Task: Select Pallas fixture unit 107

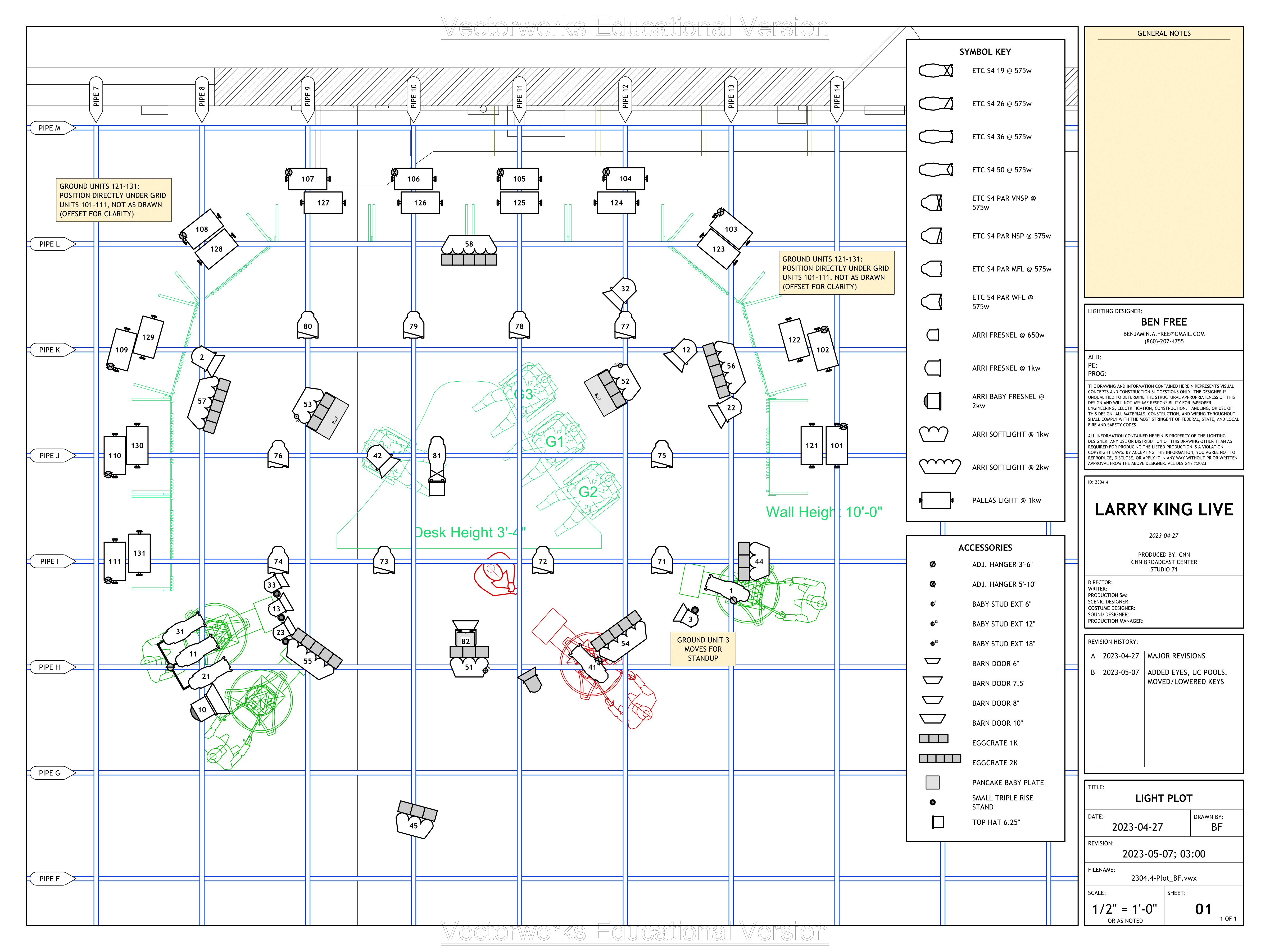Action: [308, 179]
